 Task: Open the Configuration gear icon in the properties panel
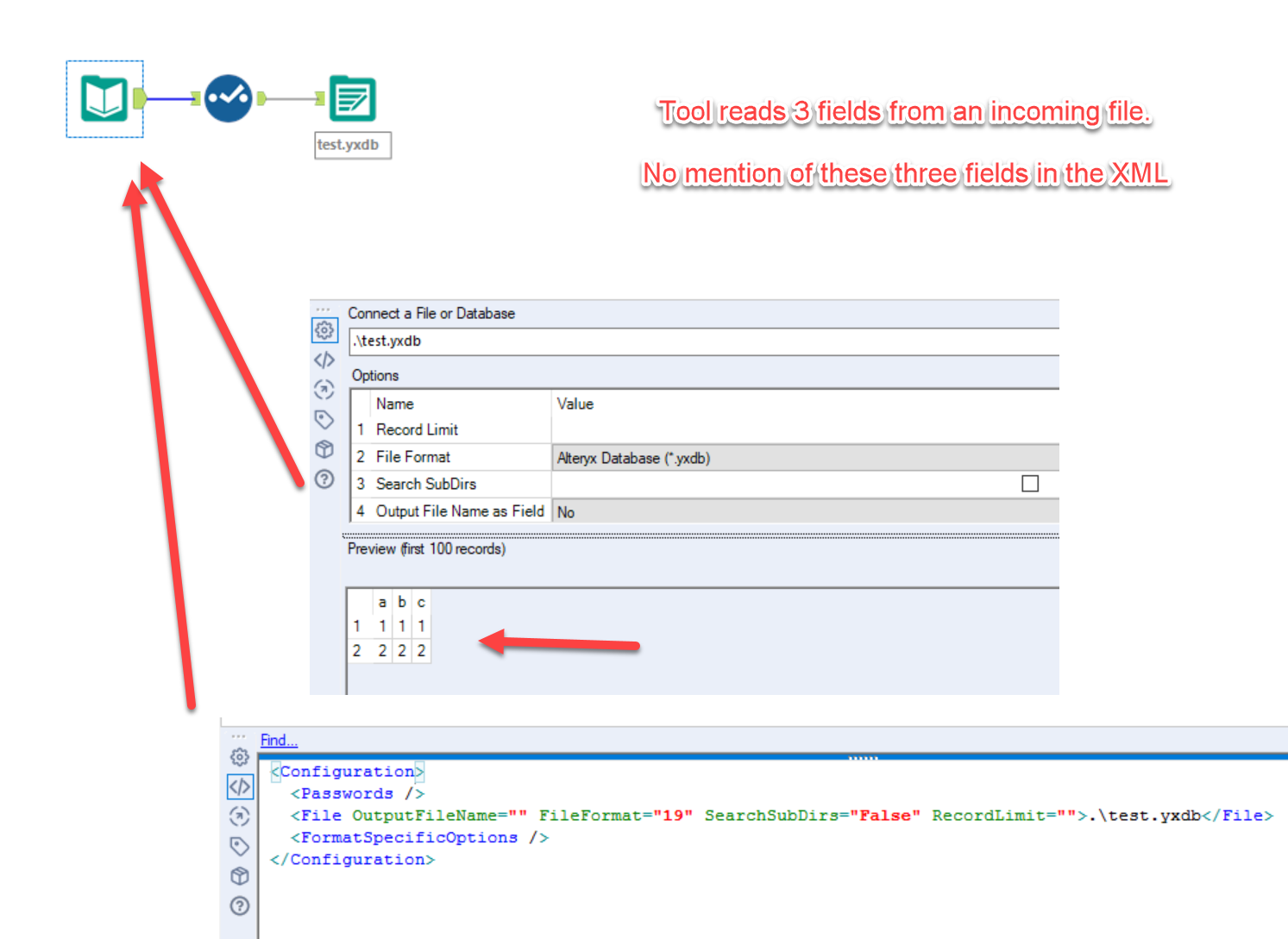[x=324, y=330]
